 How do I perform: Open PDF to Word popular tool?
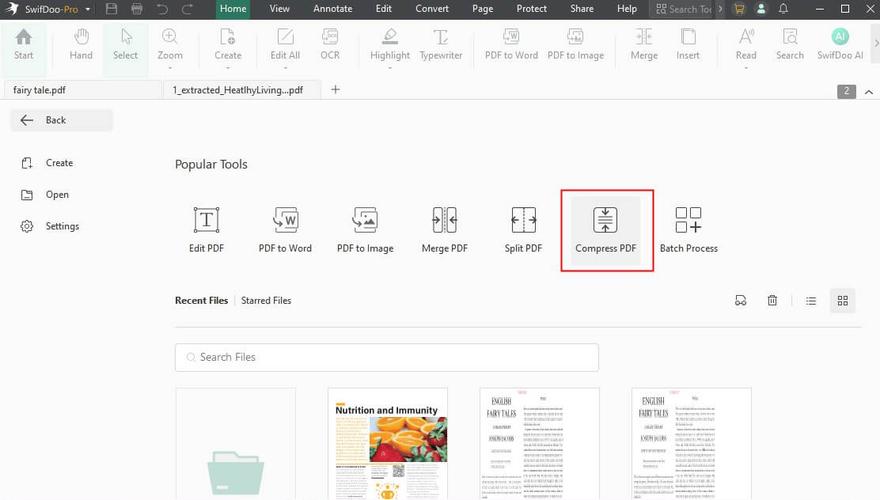[x=285, y=230]
